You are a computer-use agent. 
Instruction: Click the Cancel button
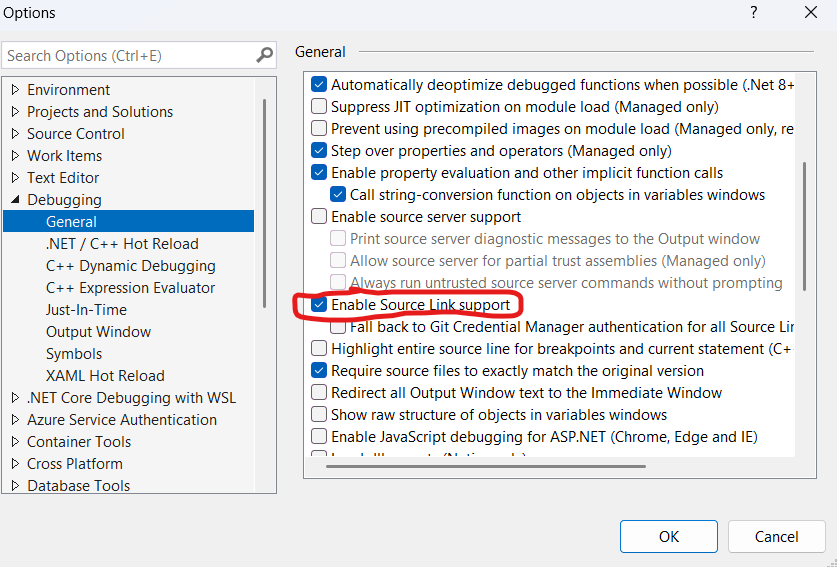click(x=776, y=536)
